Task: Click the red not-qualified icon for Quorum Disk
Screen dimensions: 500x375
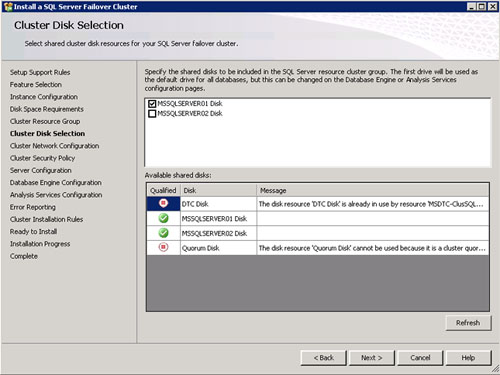Action: click(x=163, y=247)
